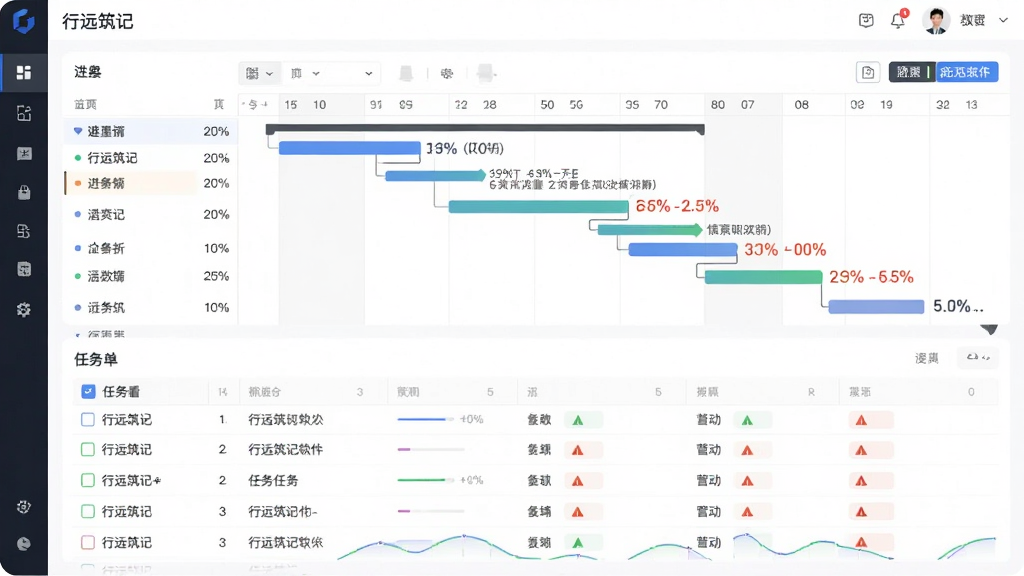The image size is (1024, 576).
Task: Select the Gantt list row showing 25%
Action: tap(151, 276)
